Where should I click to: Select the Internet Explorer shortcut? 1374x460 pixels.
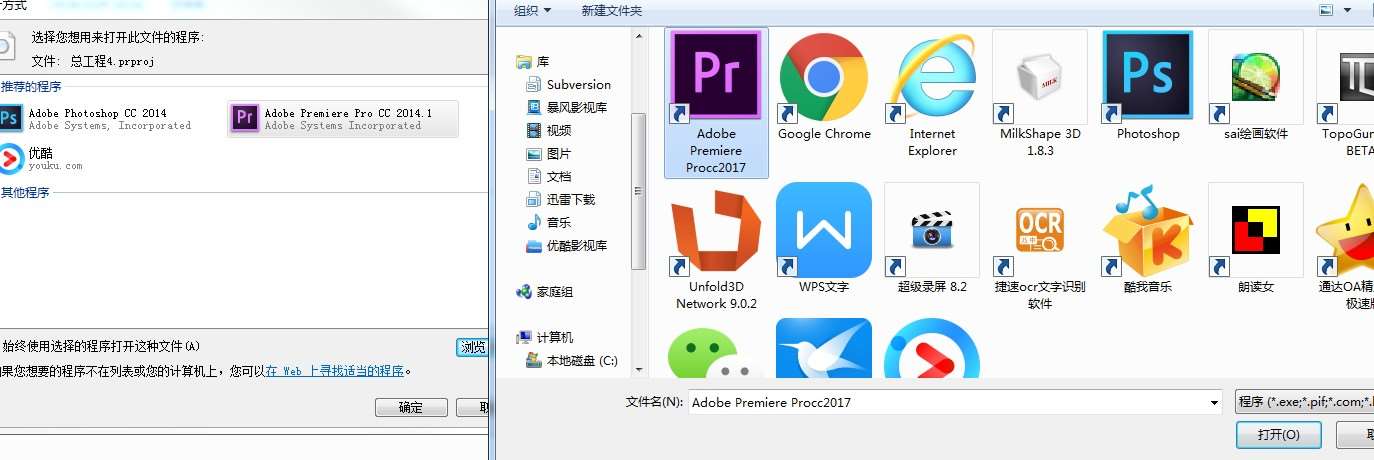click(x=932, y=94)
